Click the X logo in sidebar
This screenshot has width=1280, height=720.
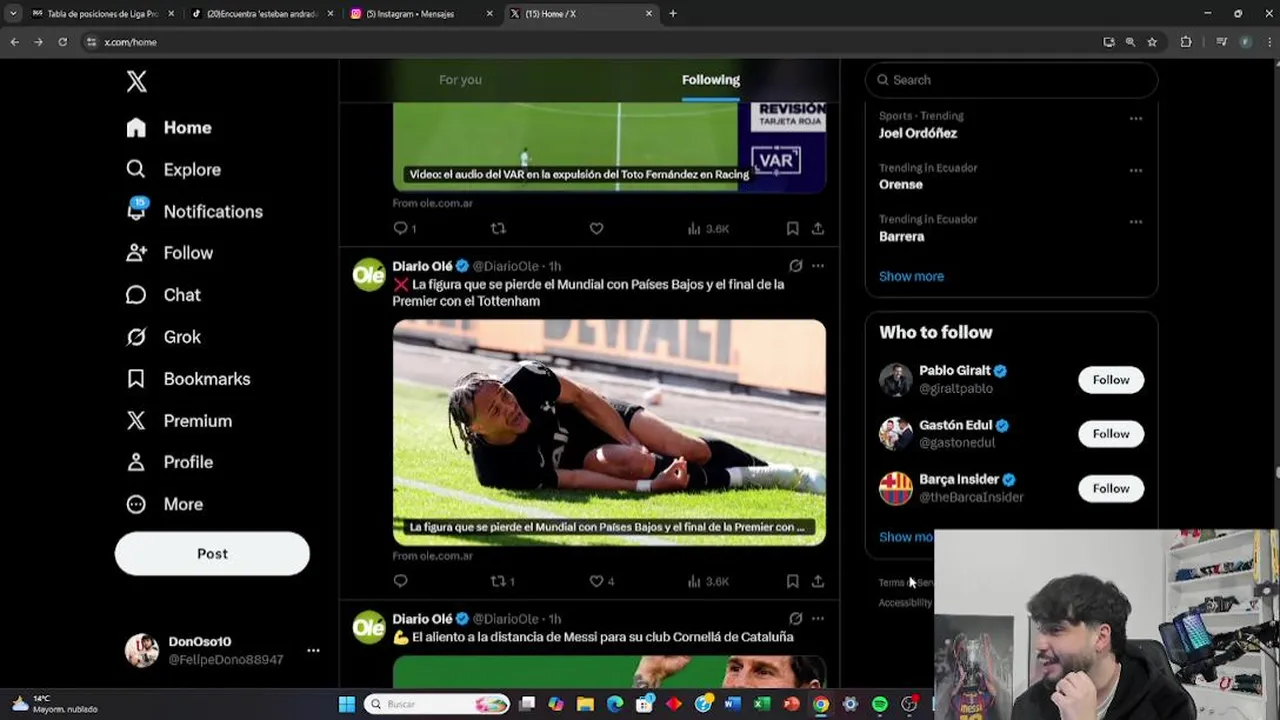pos(137,82)
